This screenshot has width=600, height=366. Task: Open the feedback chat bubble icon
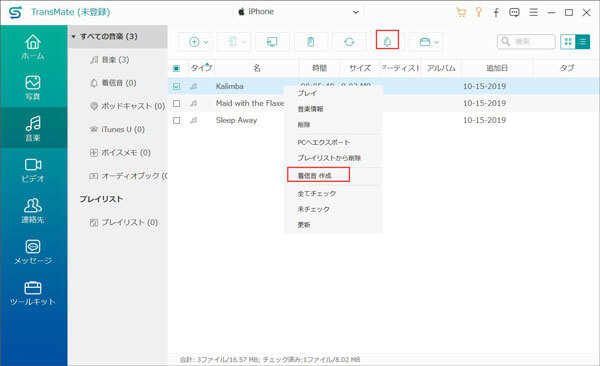pyautogui.click(x=514, y=13)
